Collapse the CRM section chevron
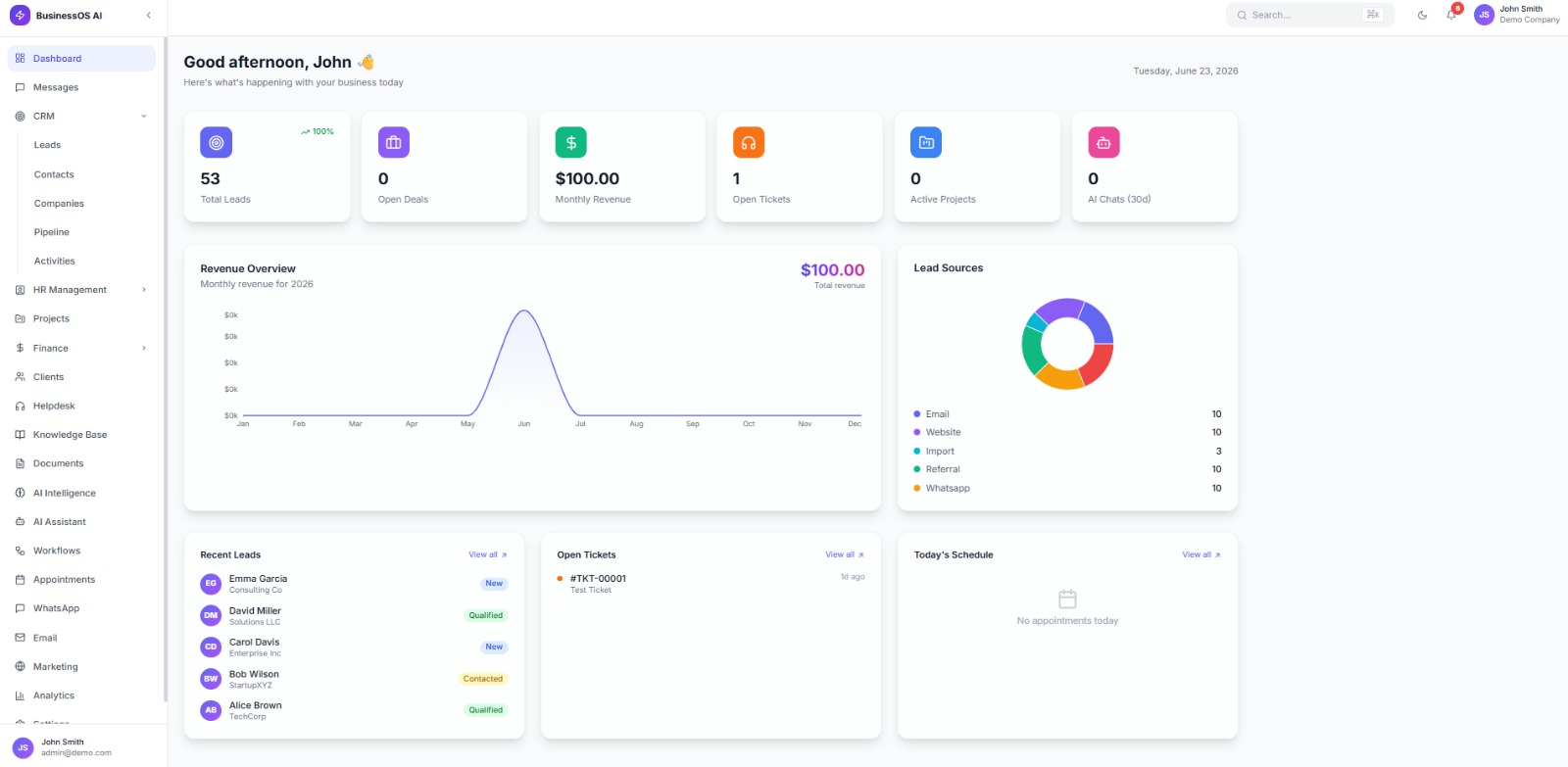The width and height of the screenshot is (1568, 767). pos(144,116)
